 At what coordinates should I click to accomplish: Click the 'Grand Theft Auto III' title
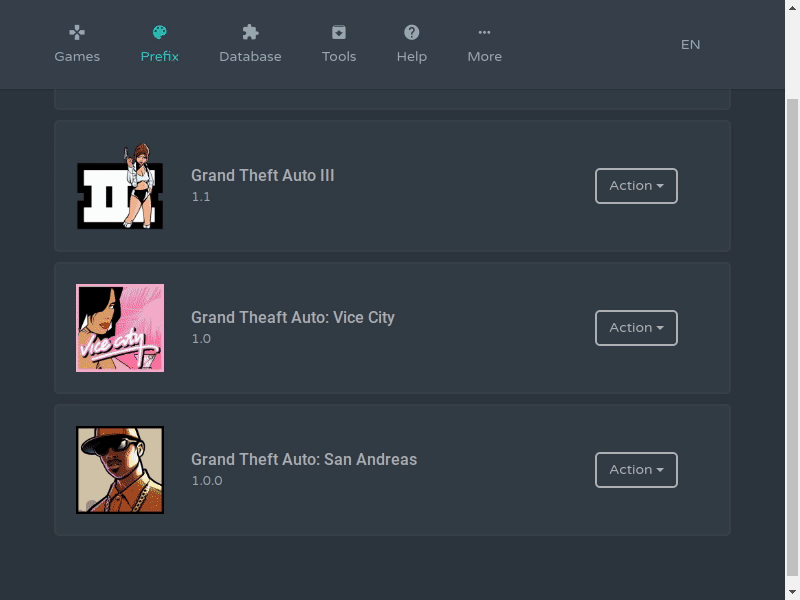263,176
